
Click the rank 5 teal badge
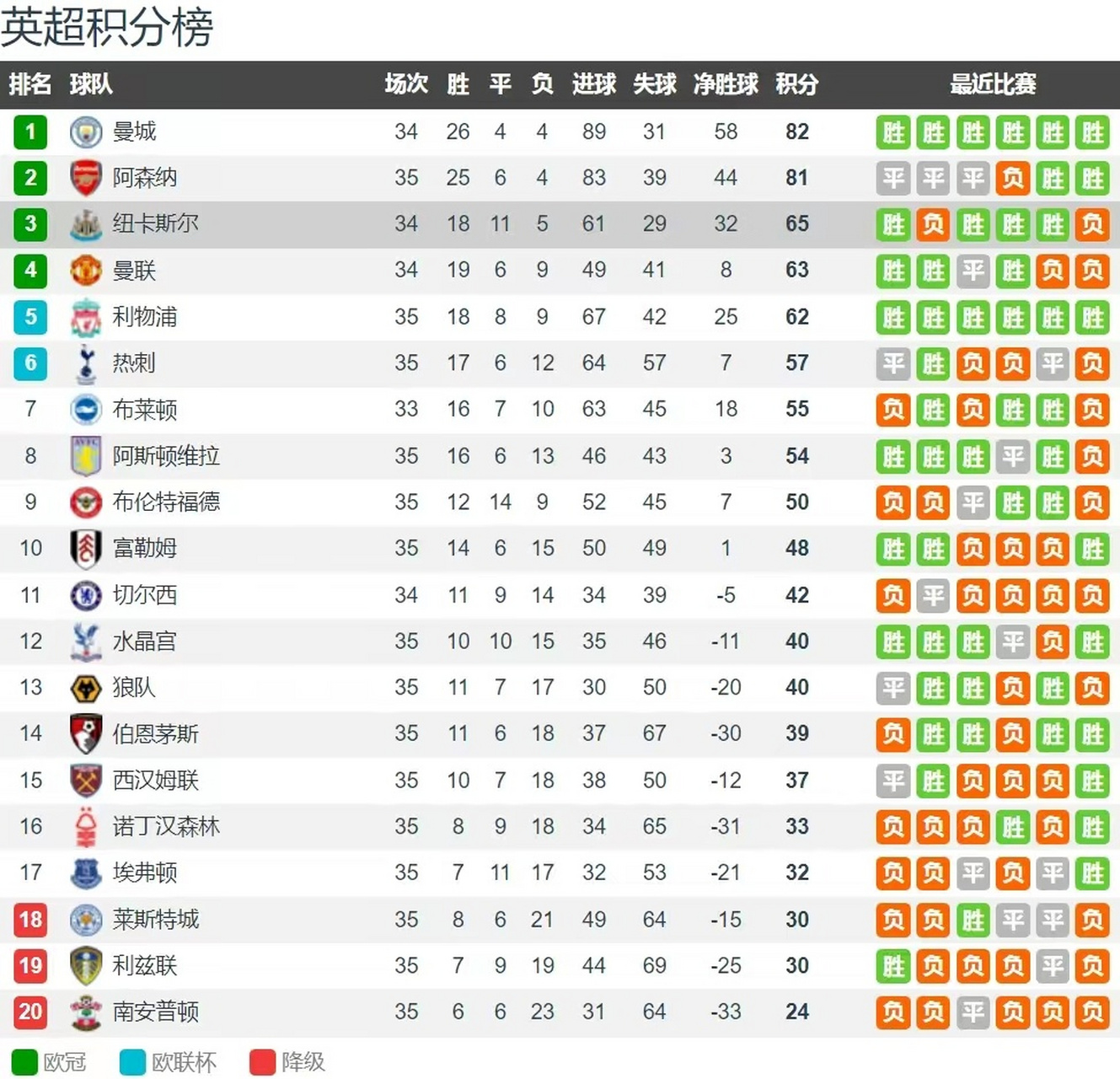(x=30, y=317)
